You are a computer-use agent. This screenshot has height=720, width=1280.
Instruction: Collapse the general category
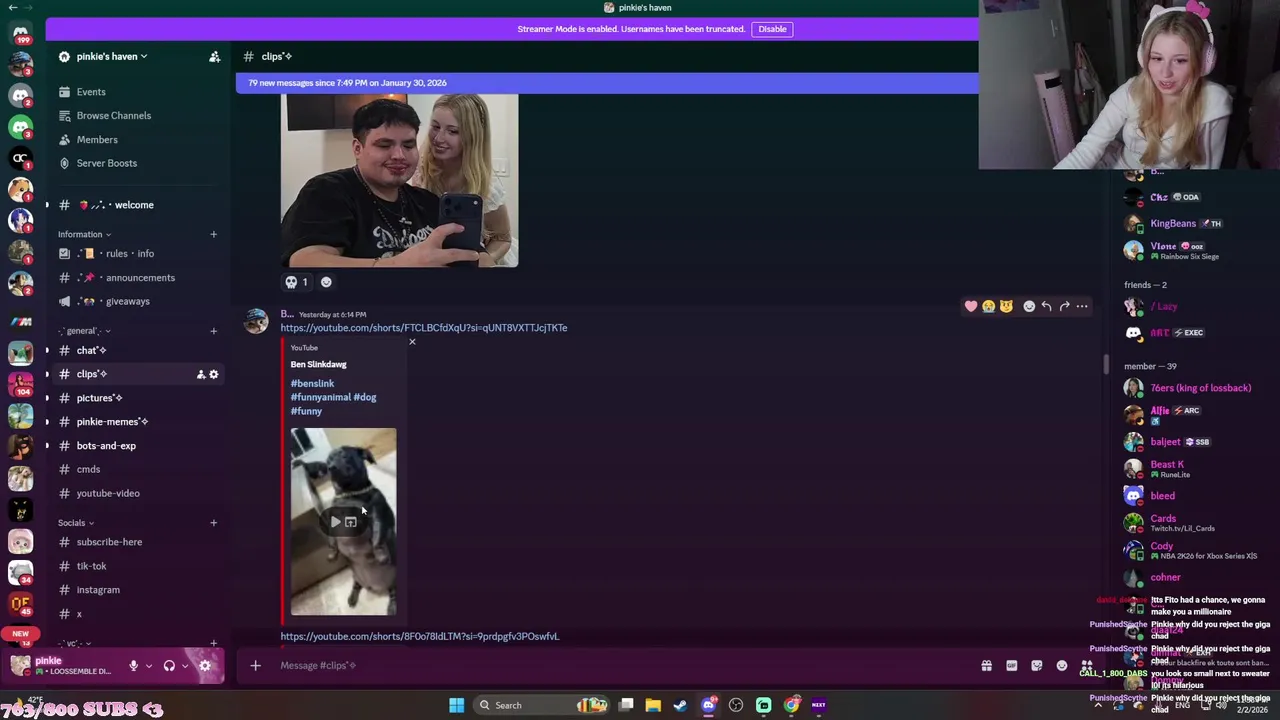tap(84, 331)
